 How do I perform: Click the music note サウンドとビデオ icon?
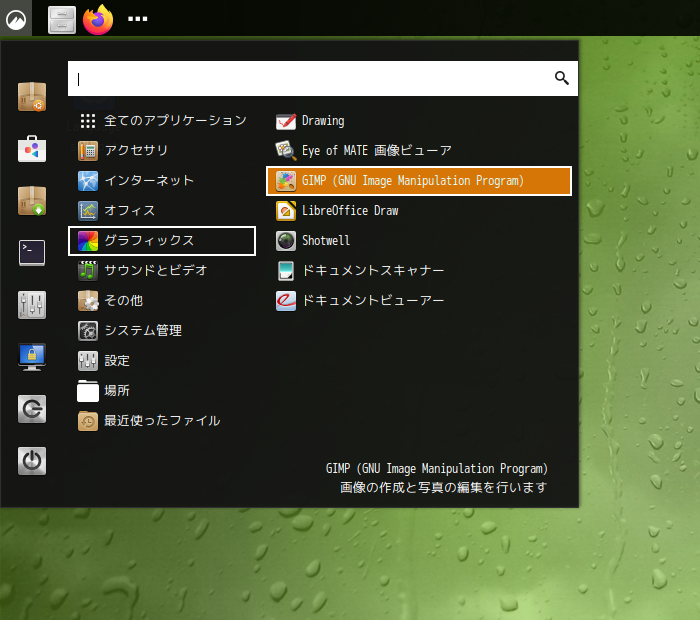tap(88, 270)
